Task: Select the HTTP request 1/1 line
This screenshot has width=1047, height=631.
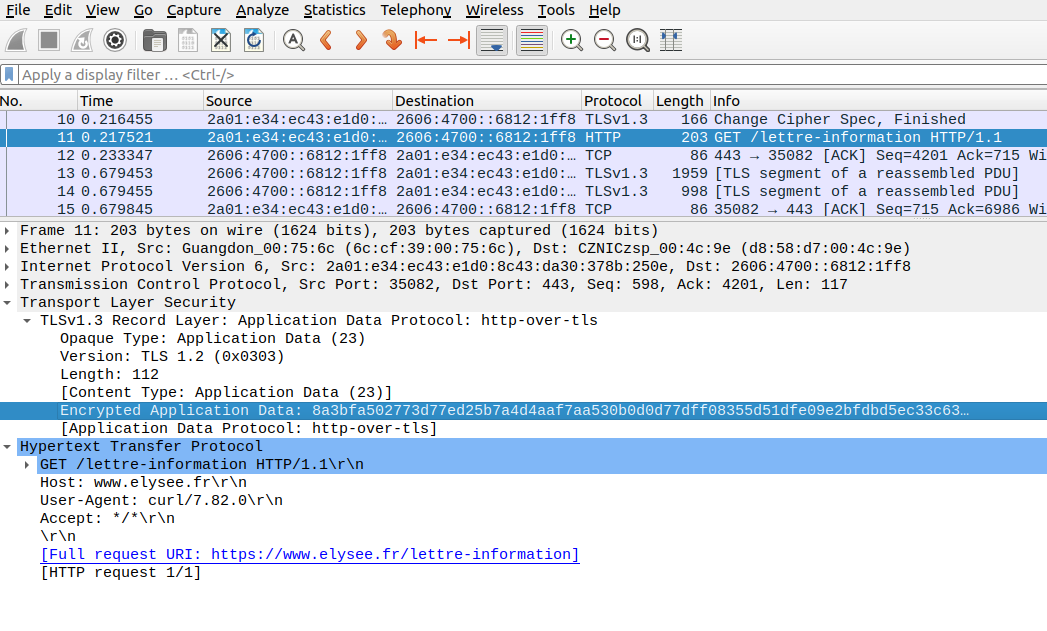Action: click(121, 573)
